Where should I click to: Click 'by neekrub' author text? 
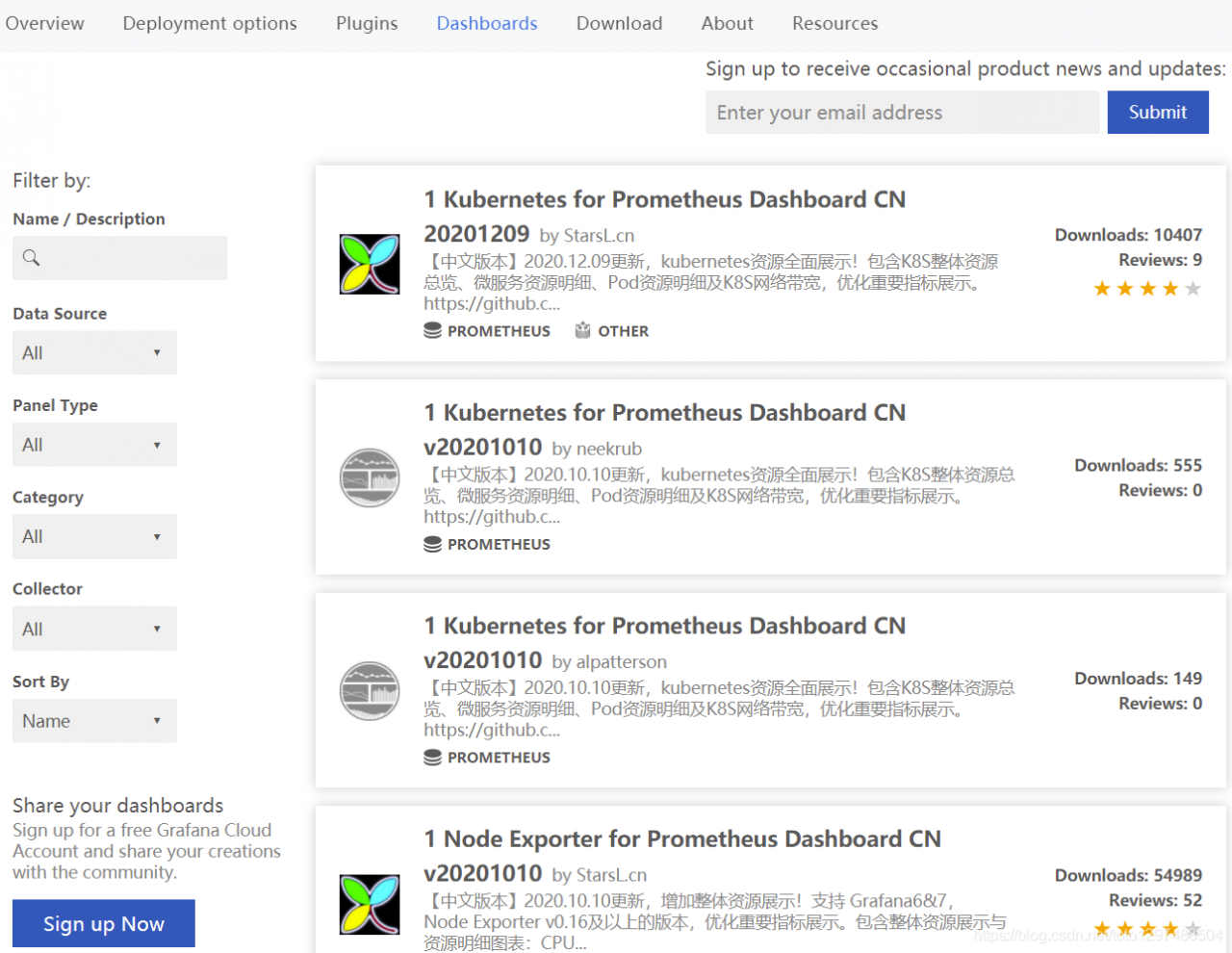pos(597,449)
